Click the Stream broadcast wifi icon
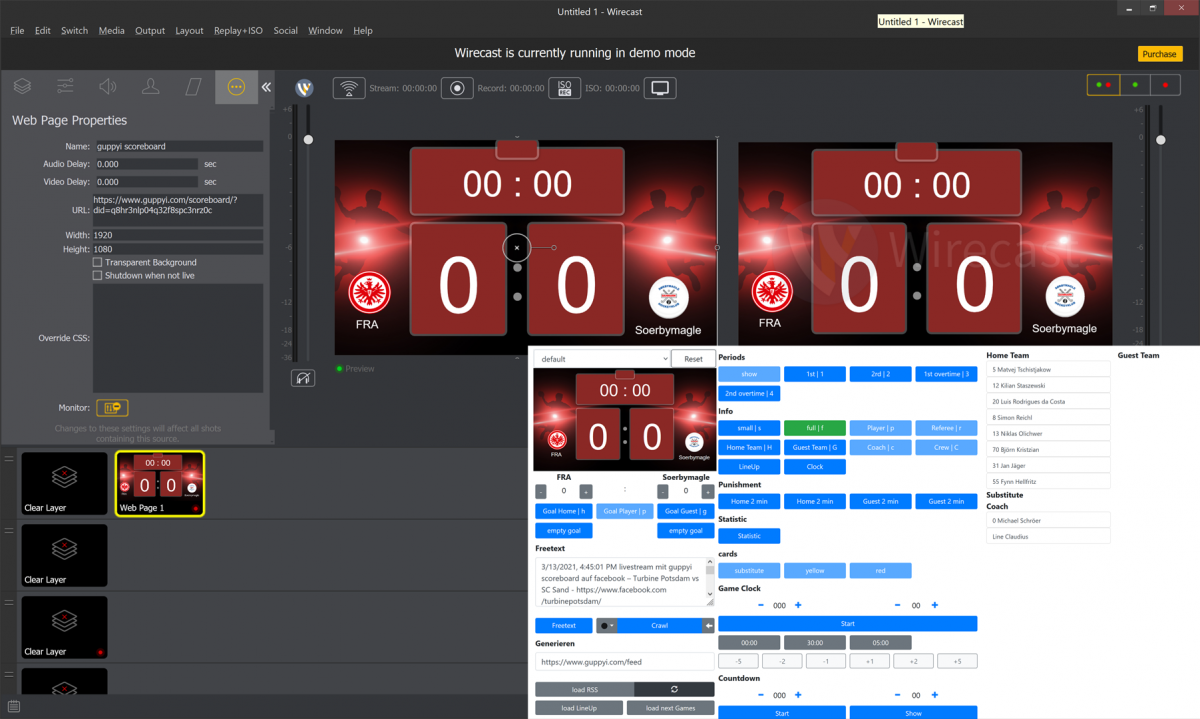The height and width of the screenshot is (719, 1200). pyautogui.click(x=348, y=88)
